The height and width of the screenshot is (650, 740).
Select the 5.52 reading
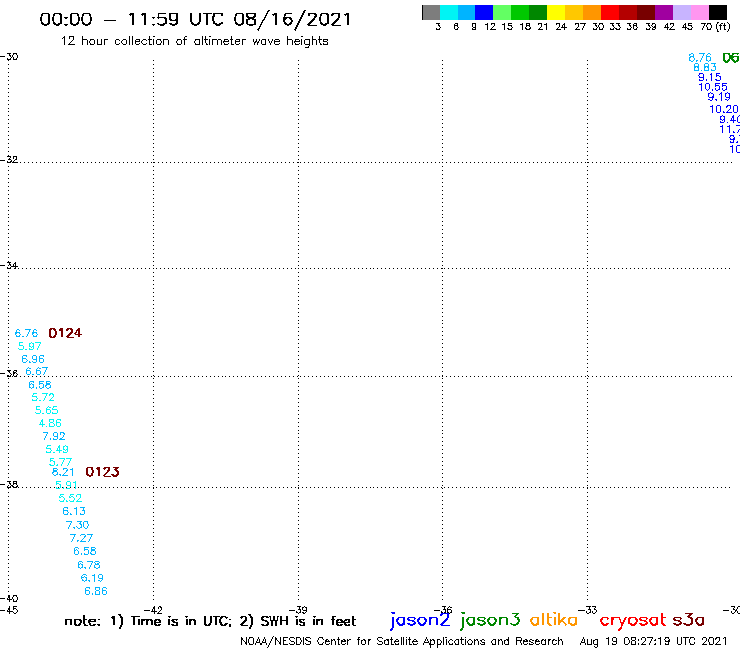coord(70,498)
